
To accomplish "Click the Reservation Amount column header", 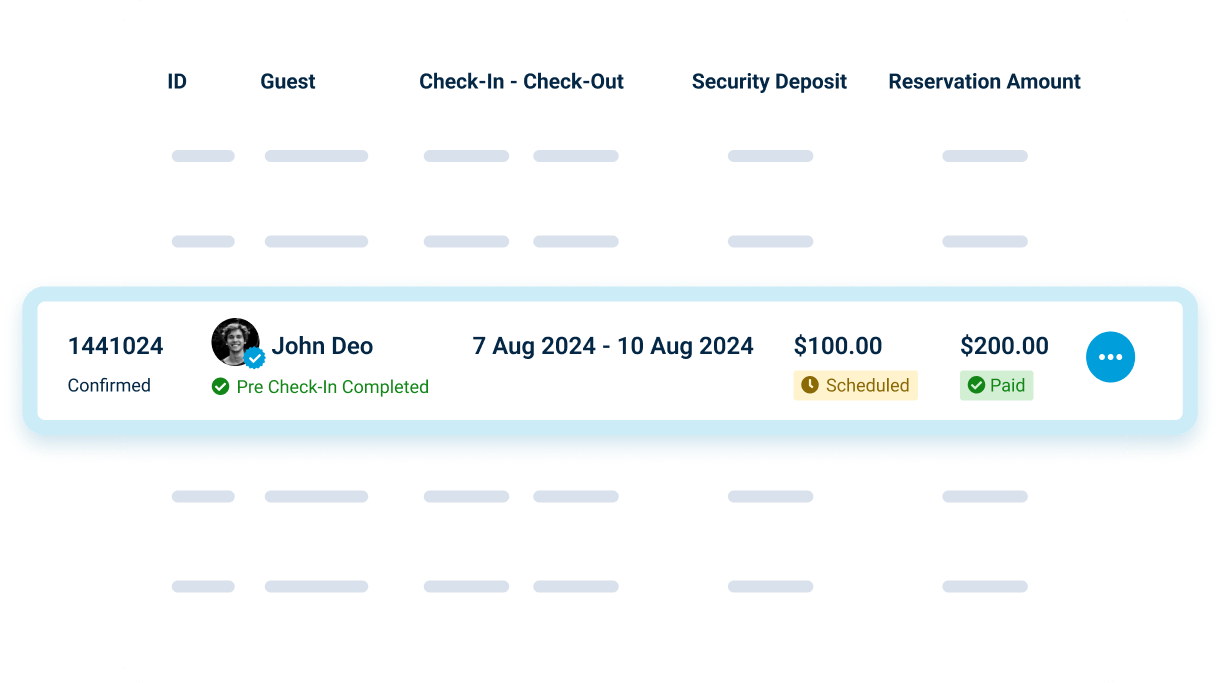I will pos(985,82).
